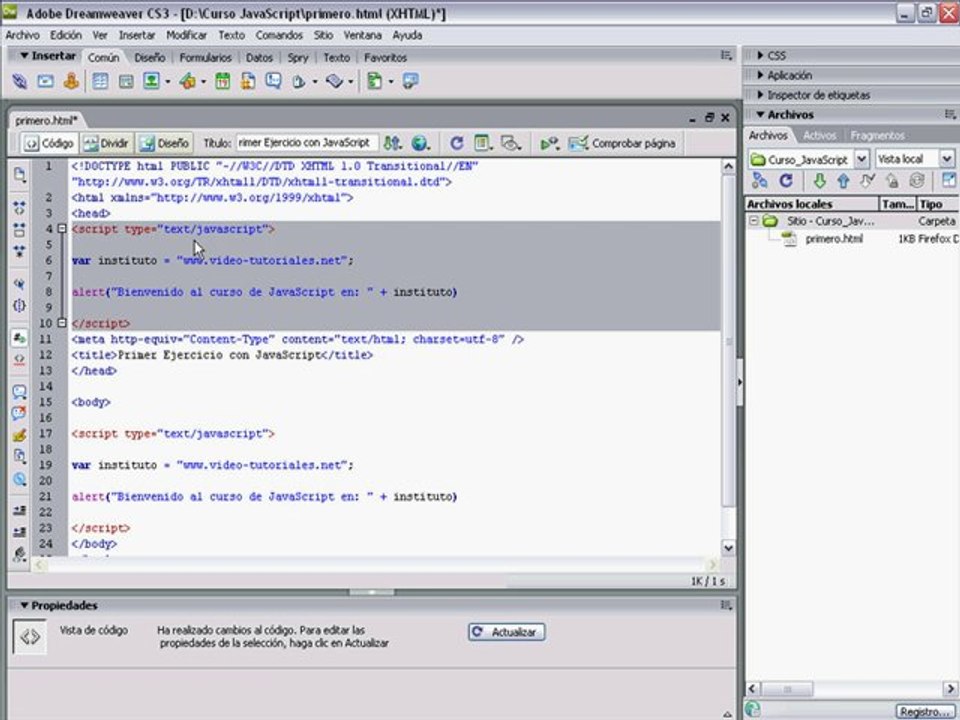Switch to Código view
The height and width of the screenshot is (720, 960).
coord(50,143)
